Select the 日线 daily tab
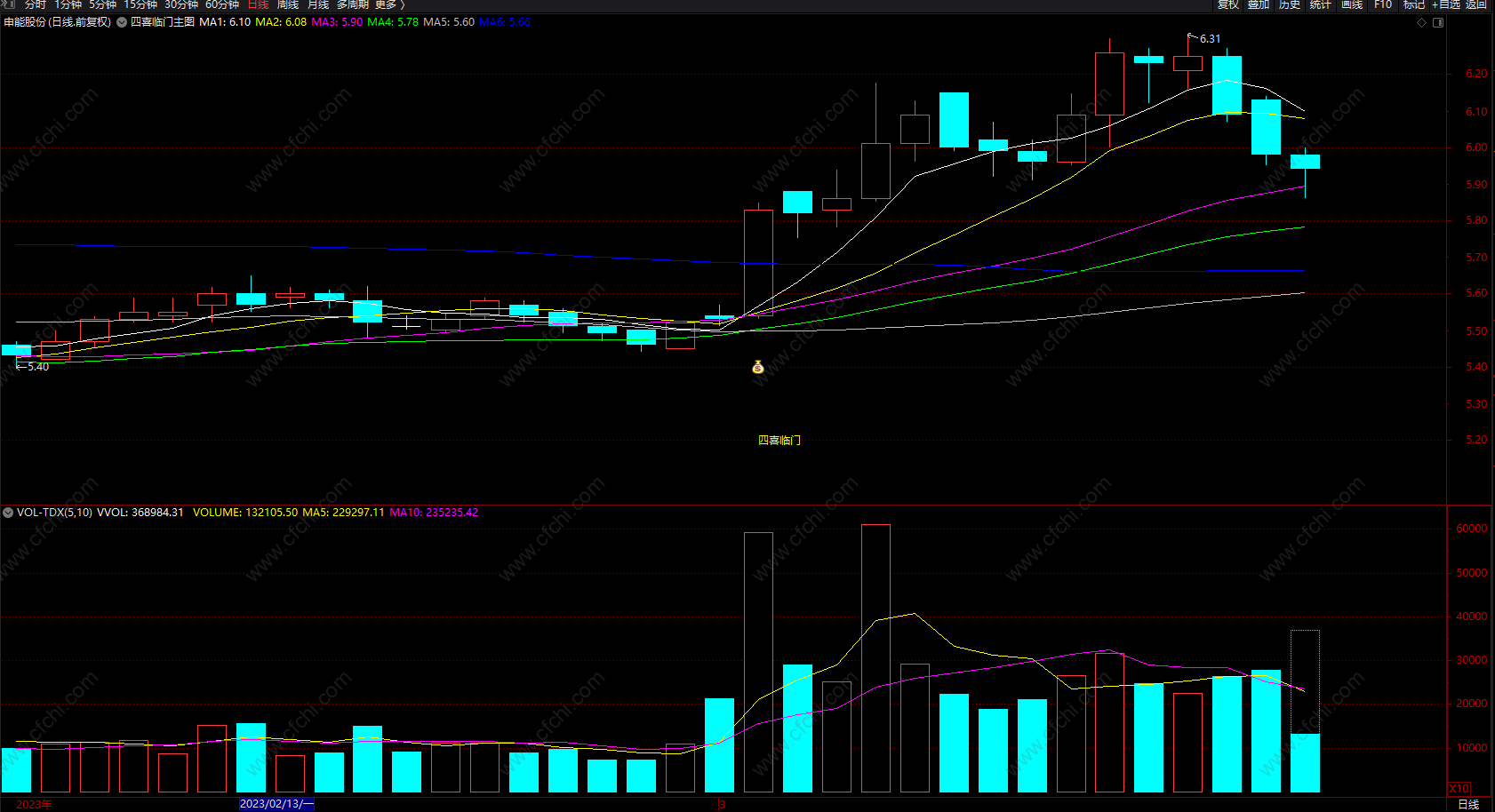 (x=258, y=4)
